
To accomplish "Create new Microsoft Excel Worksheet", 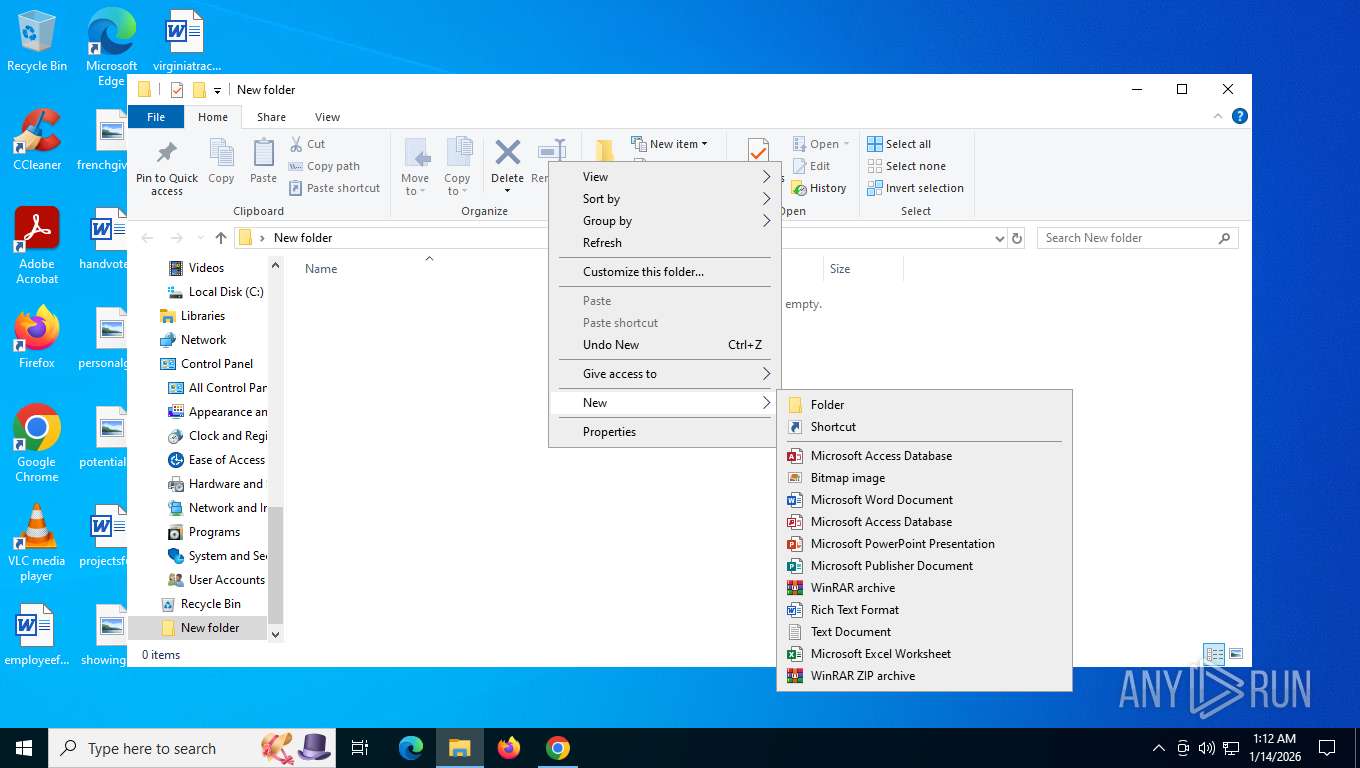I will coord(924,654).
